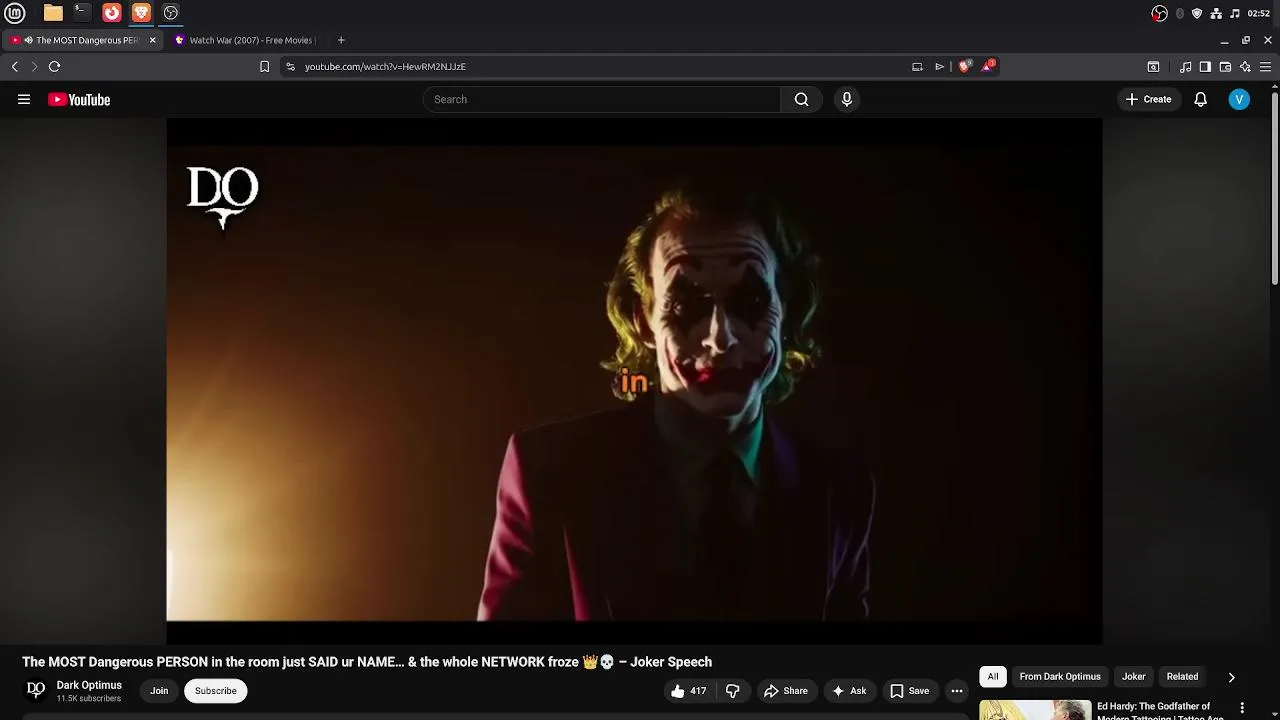
Task: Open the sound tray music note icon
Action: (x=1235, y=13)
